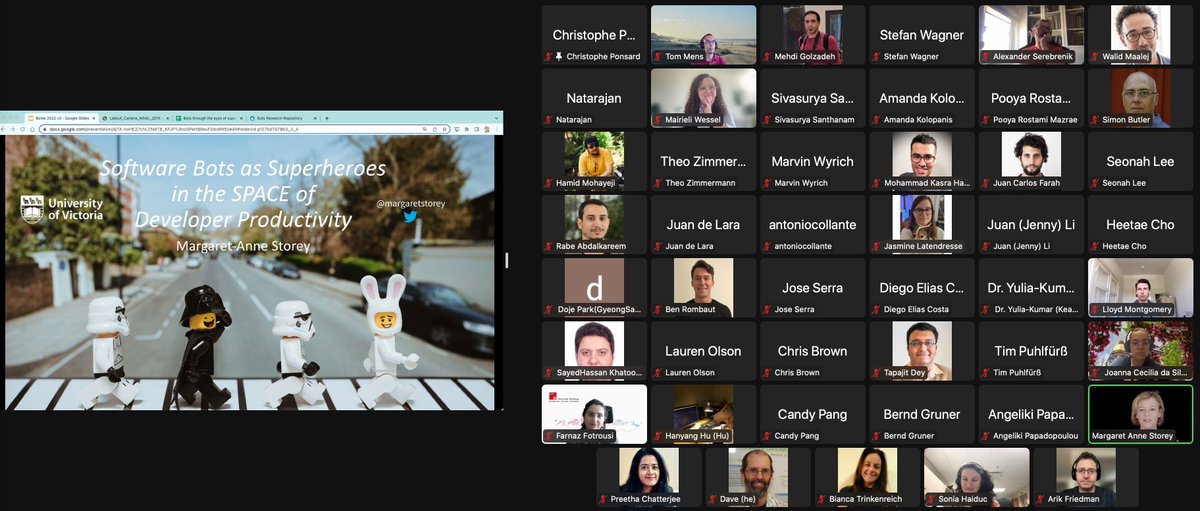Image resolution: width=1200 pixels, height=511 pixels.
Task: Click muted mic icon of Farnaz Fotrousi
Action: point(548,436)
